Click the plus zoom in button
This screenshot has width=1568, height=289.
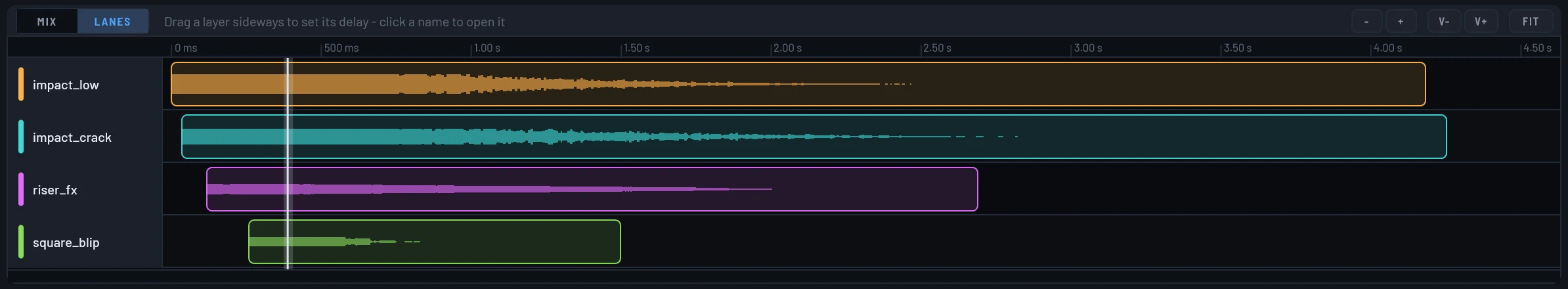pyautogui.click(x=1401, y=22)
